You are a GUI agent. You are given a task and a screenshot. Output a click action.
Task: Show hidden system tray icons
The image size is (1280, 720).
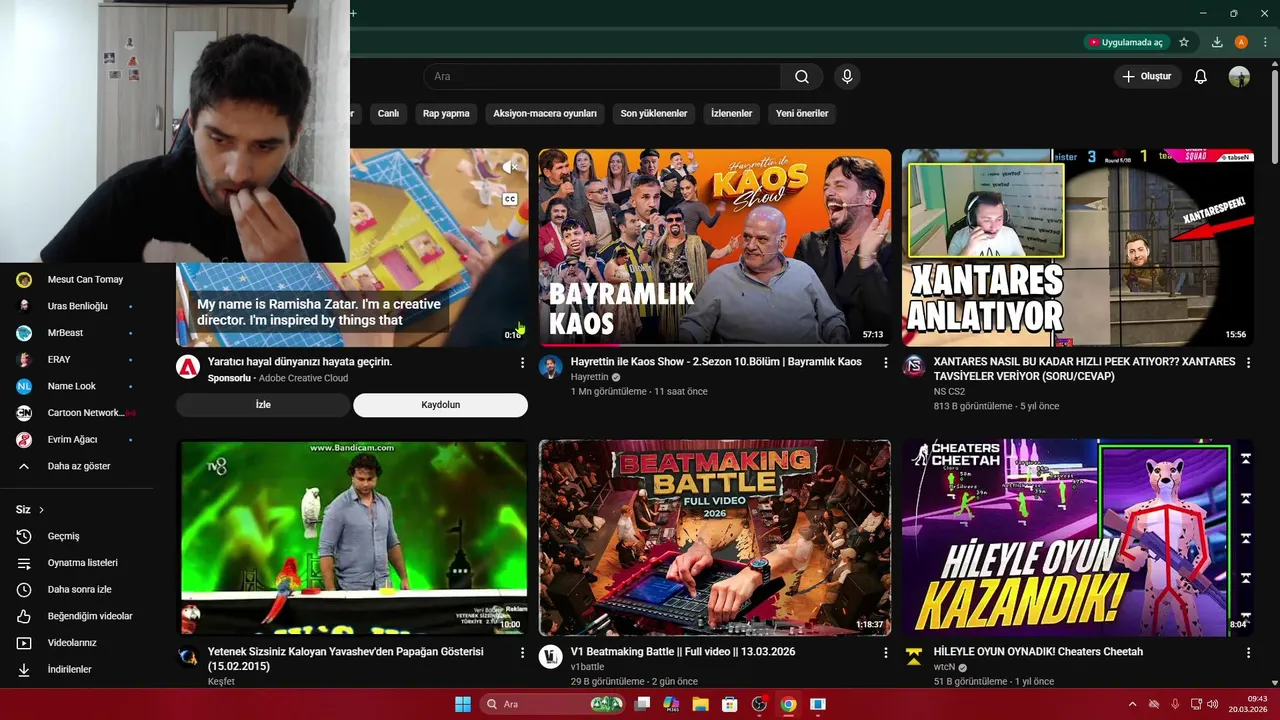[x=1132, y=704]
